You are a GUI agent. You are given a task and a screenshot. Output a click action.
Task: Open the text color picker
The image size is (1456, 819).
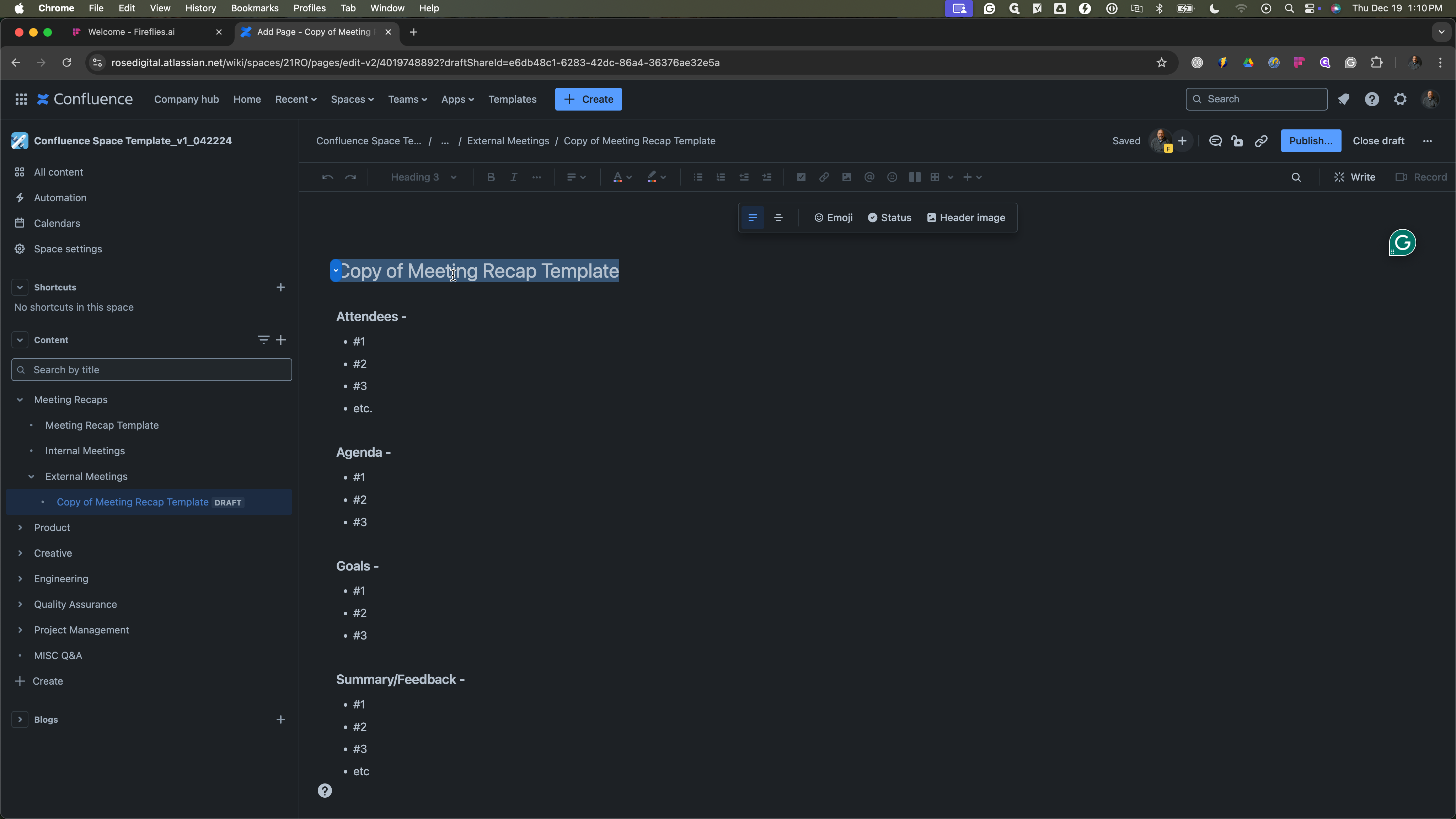(622, 177)
